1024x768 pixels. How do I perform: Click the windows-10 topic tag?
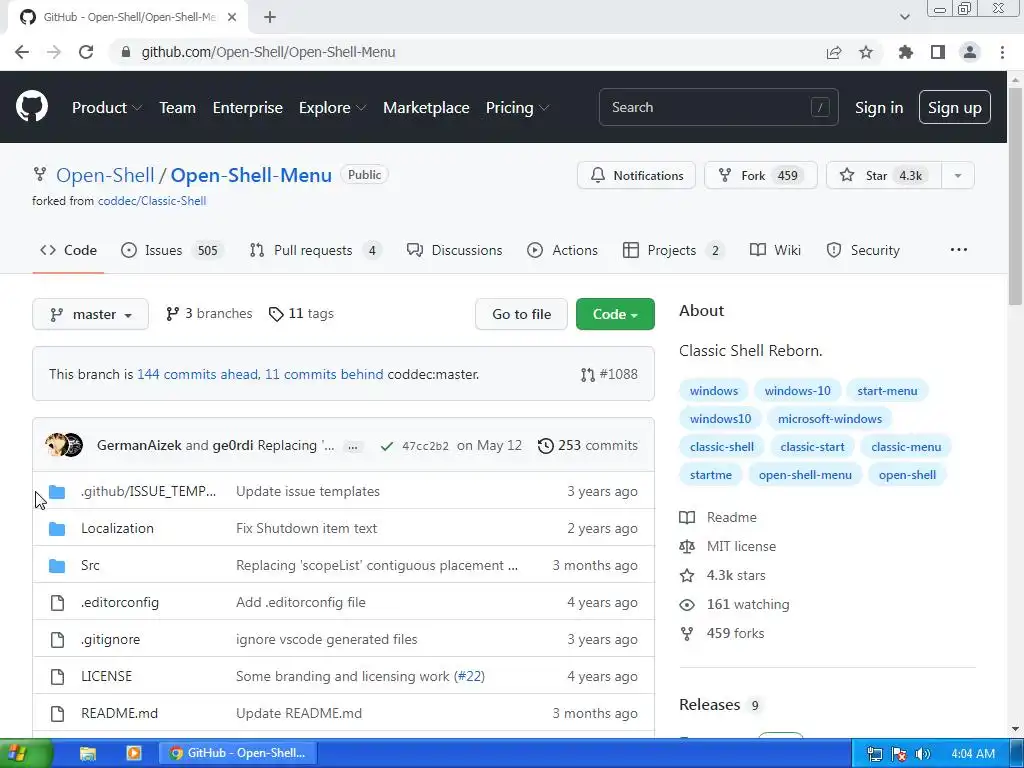[797, 391]
